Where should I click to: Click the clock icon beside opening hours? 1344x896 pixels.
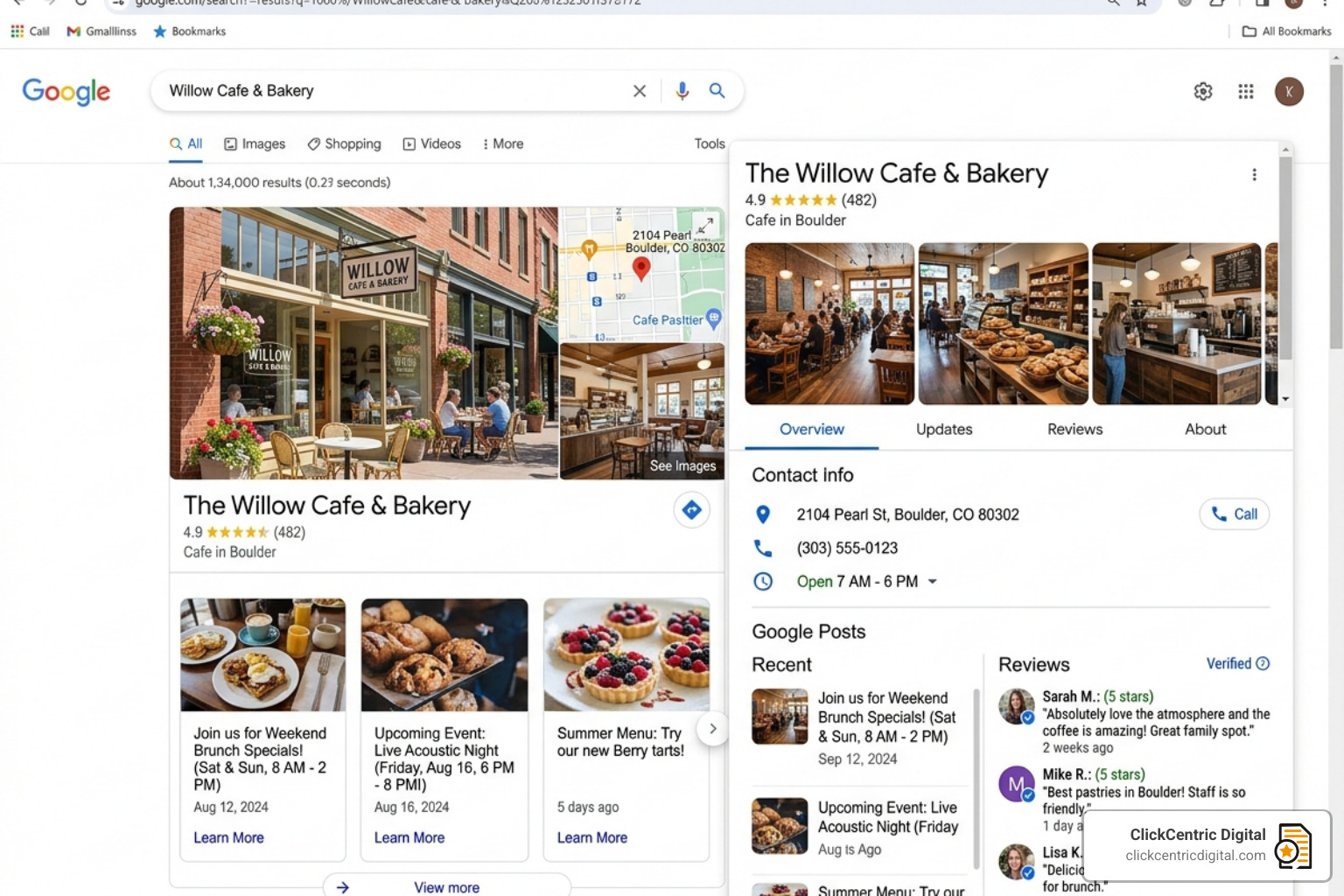pos(763,582)
